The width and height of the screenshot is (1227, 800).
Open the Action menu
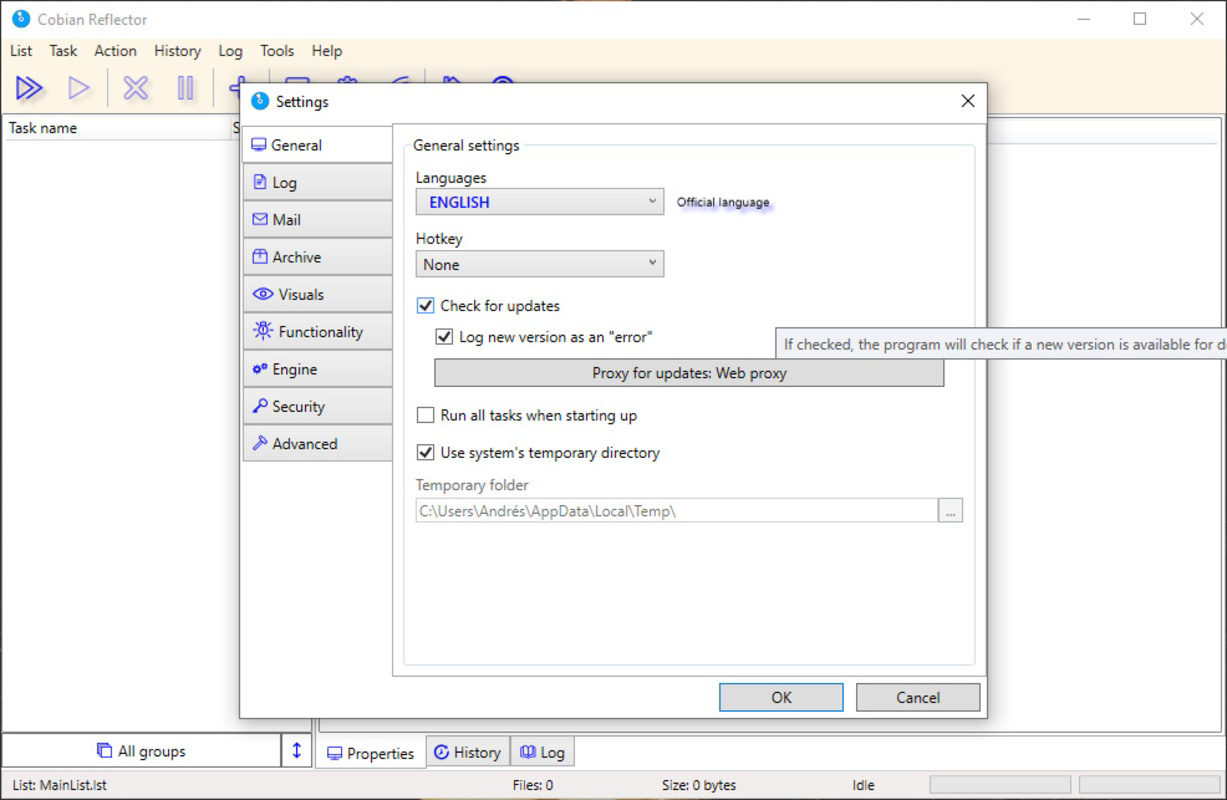tap(115, 51)
